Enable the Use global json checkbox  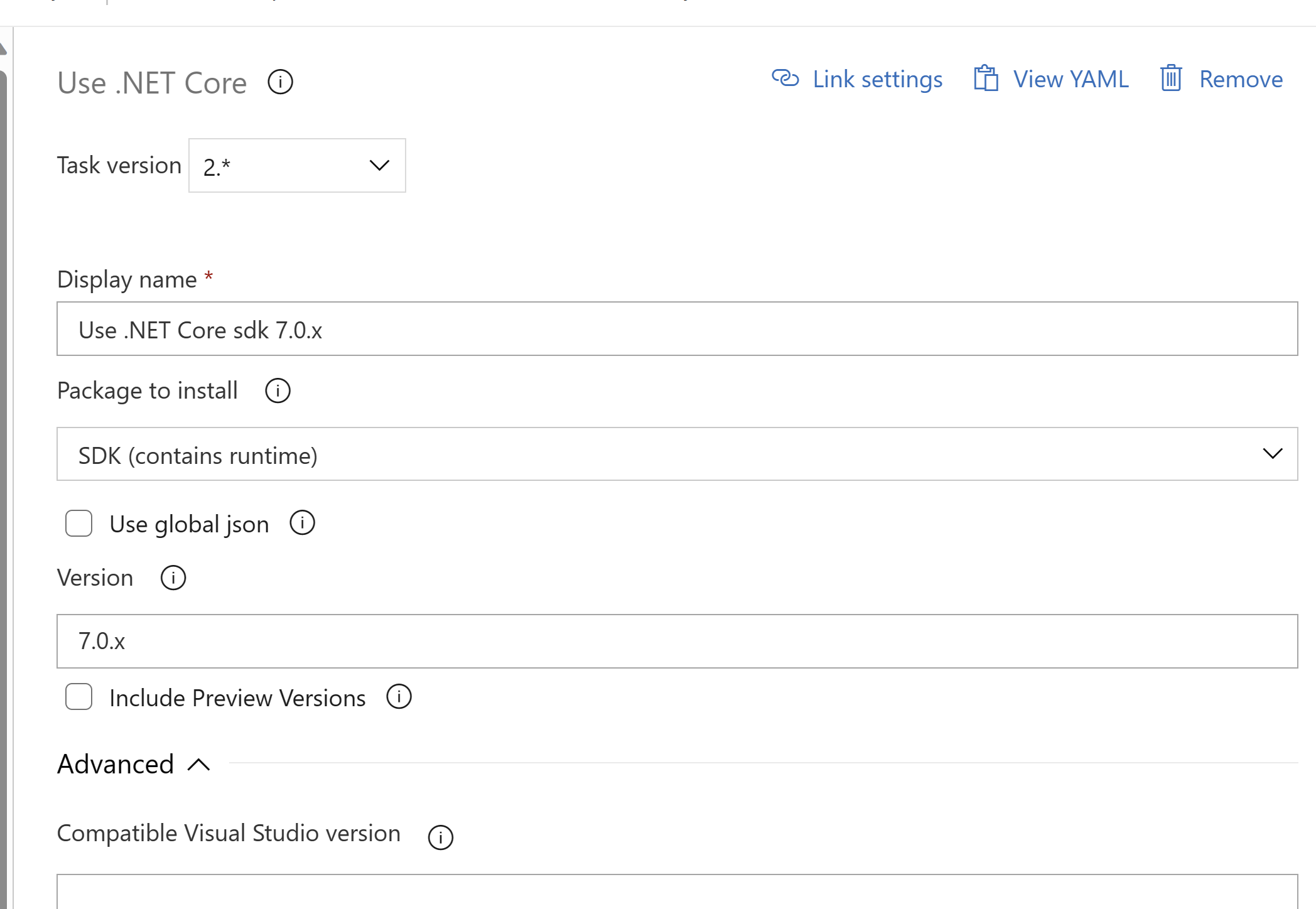coord(79,523)
